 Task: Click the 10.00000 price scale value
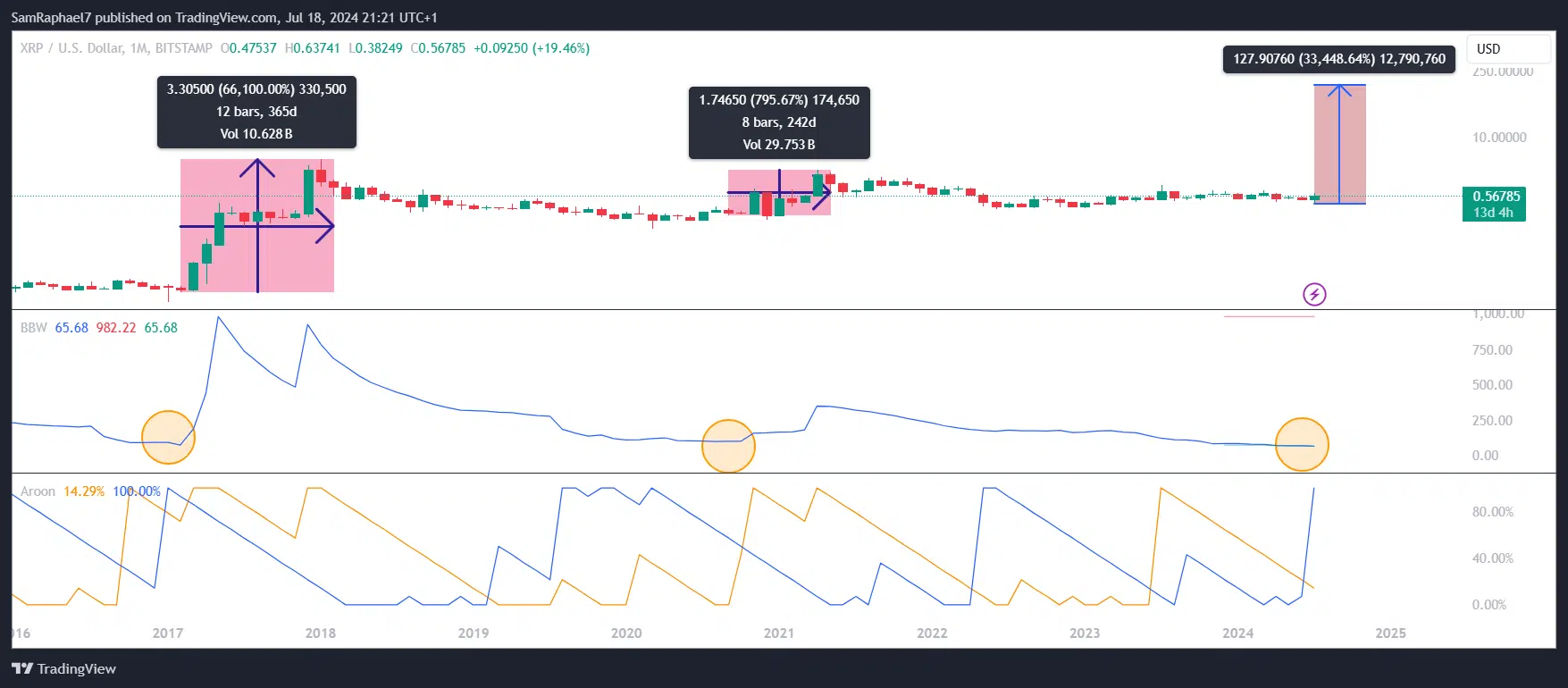1499,138
